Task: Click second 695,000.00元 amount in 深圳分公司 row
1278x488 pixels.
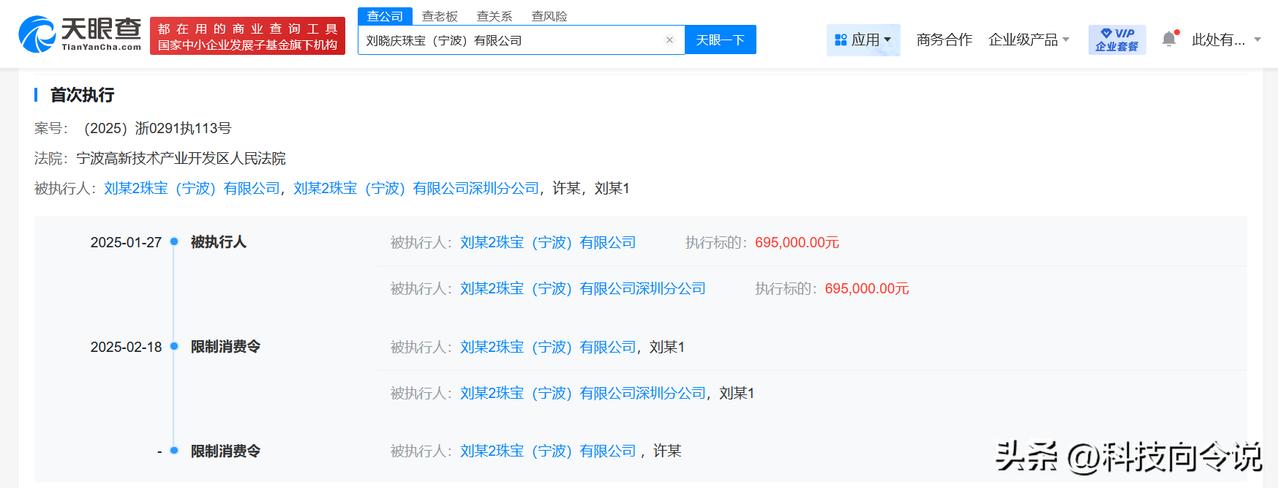Action: click(867, 288)
